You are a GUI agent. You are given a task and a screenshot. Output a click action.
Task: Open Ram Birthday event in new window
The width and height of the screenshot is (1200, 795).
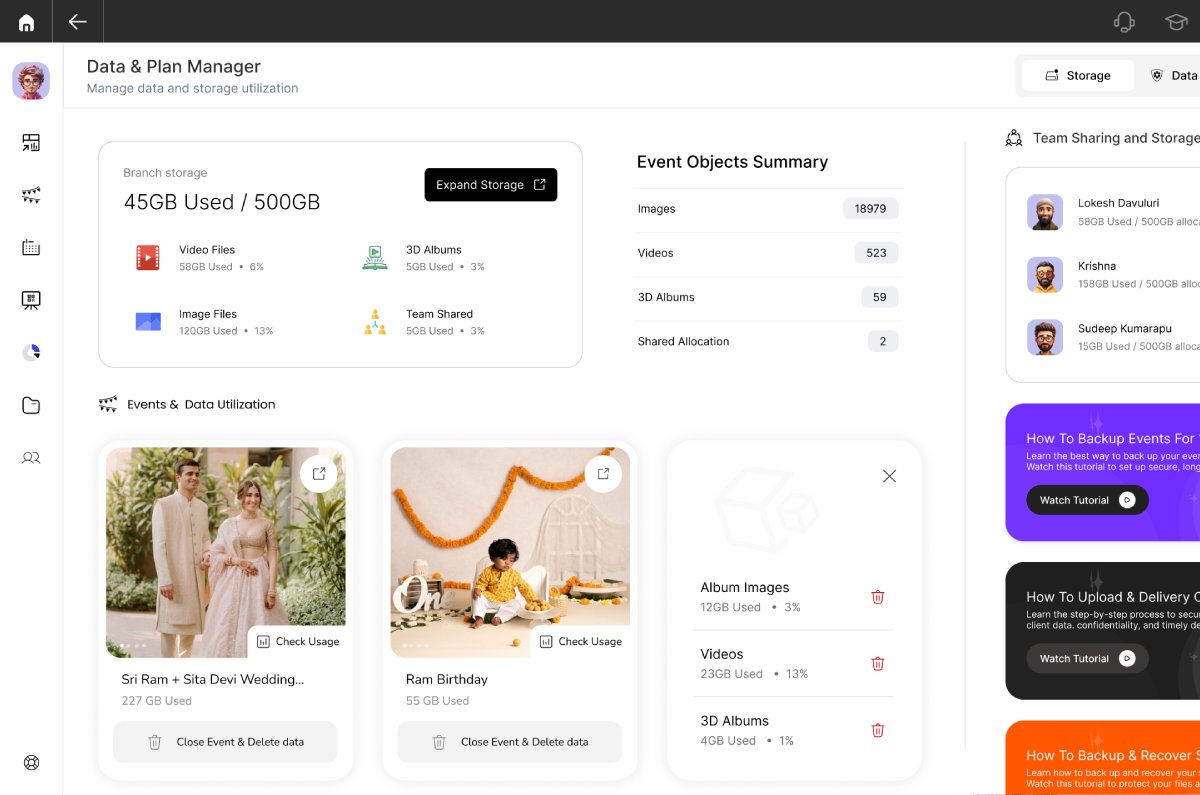(603, 474)
